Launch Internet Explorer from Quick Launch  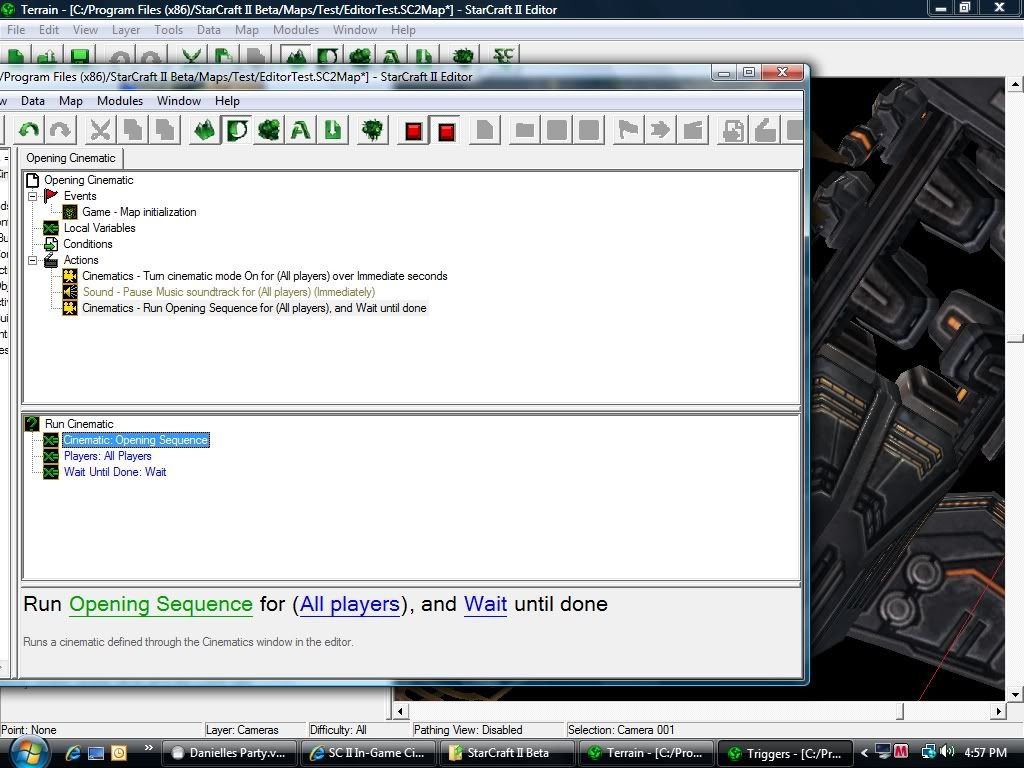click(x=72, y=753)
